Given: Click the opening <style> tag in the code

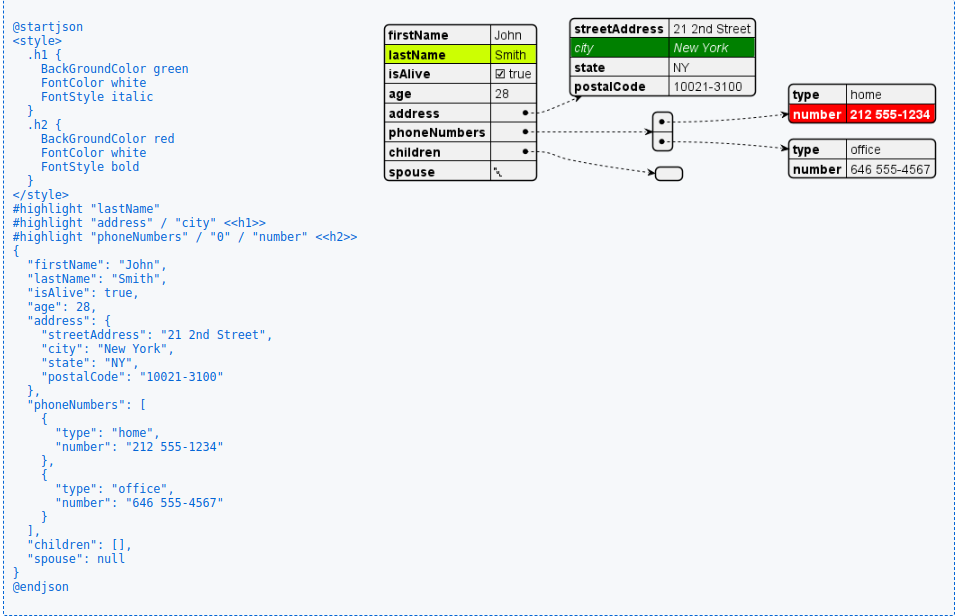Looking at the screenshot, I should click(37, 41).
